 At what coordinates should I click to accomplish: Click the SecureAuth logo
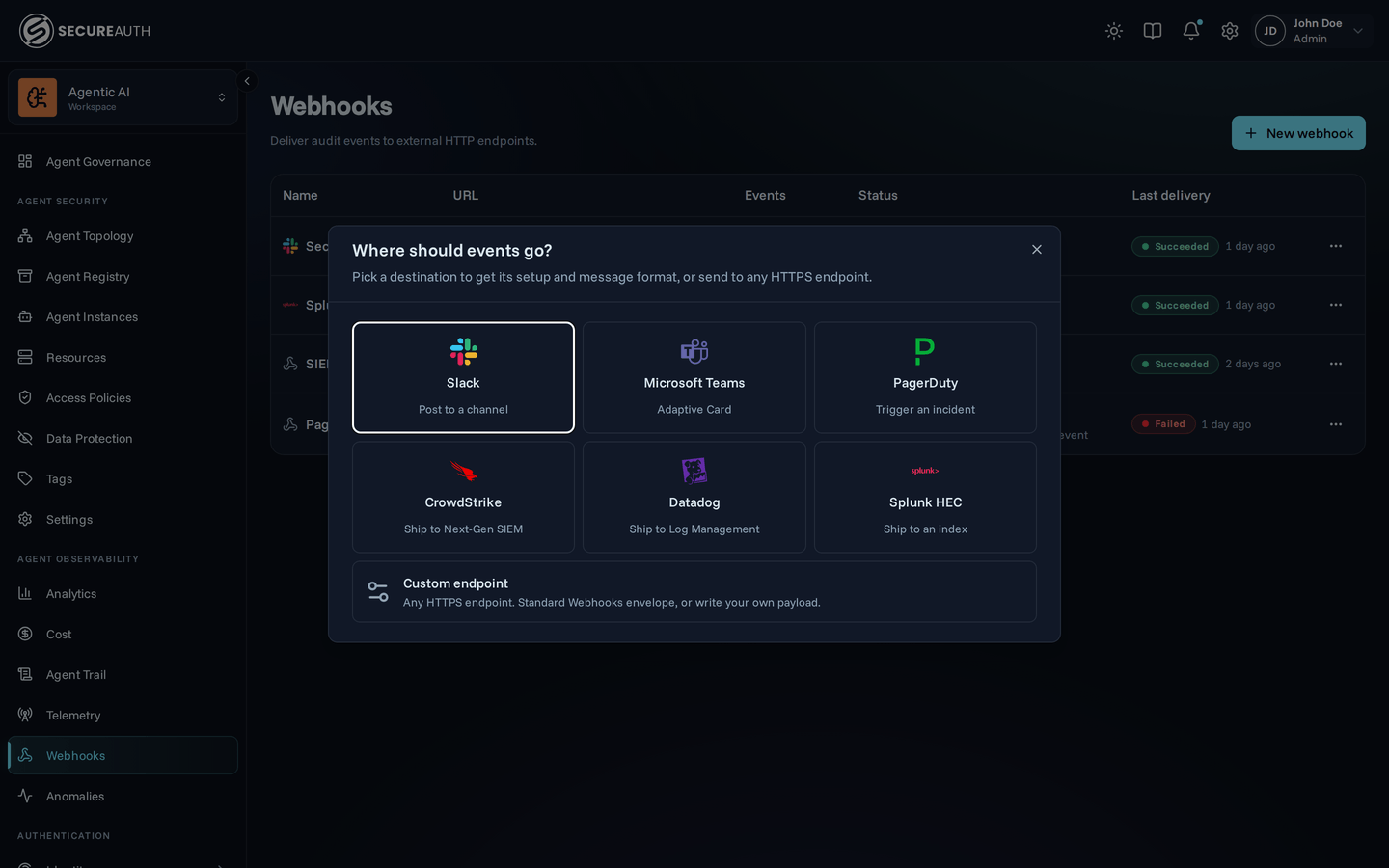point(85,31)
